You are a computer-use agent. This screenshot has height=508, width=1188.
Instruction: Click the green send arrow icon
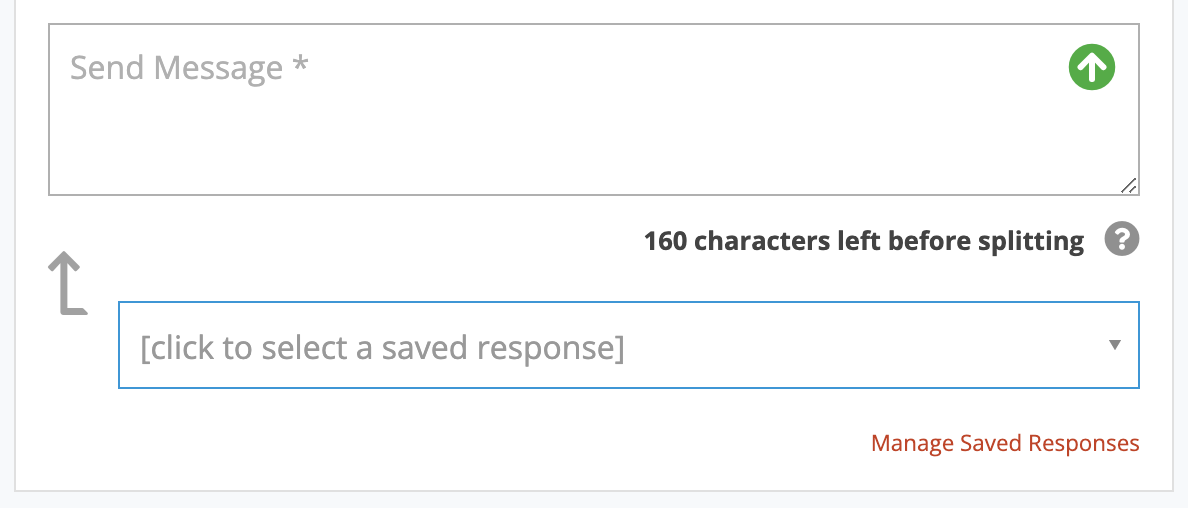click(1092, 67)
